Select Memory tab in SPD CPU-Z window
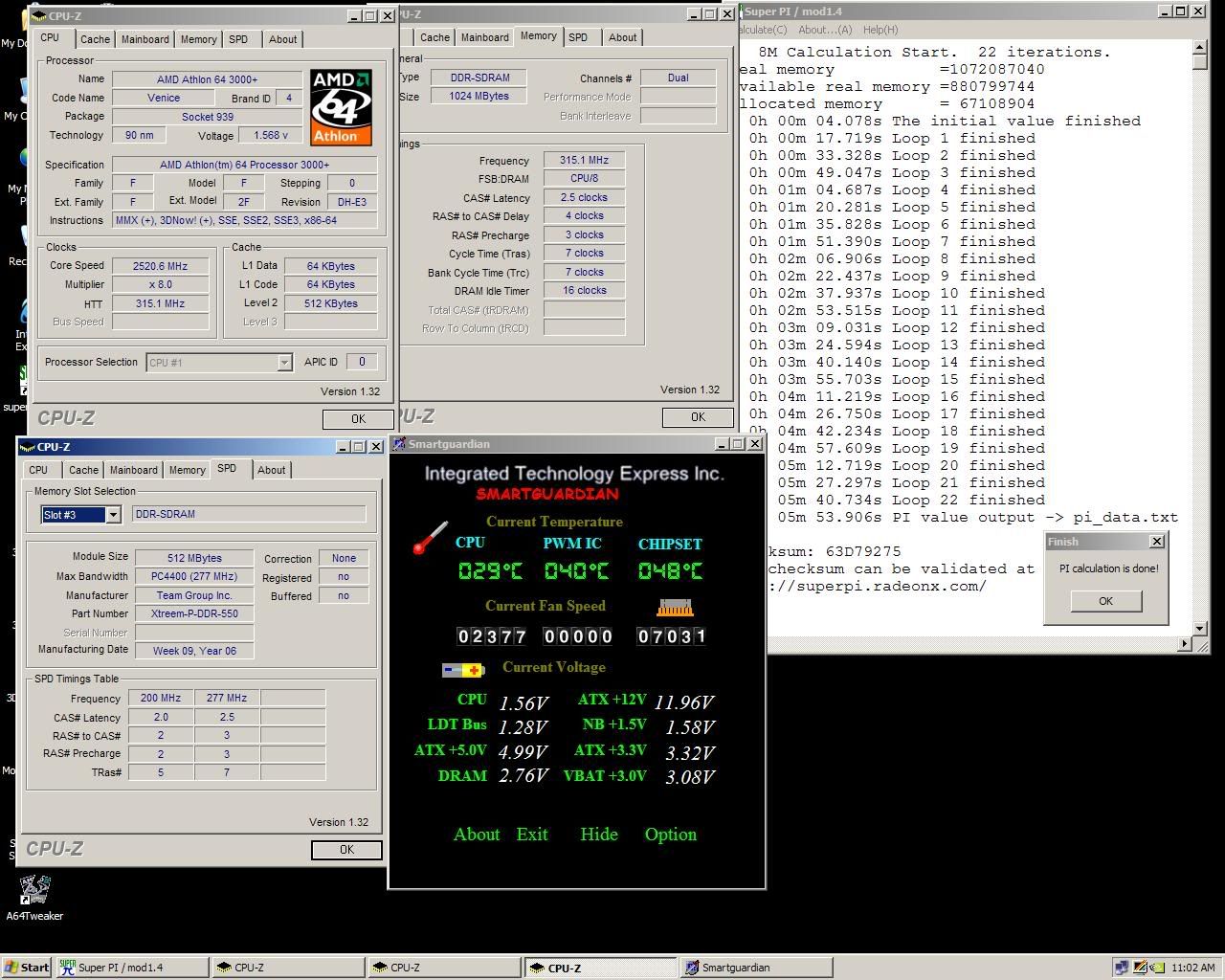 coord(187,470)
